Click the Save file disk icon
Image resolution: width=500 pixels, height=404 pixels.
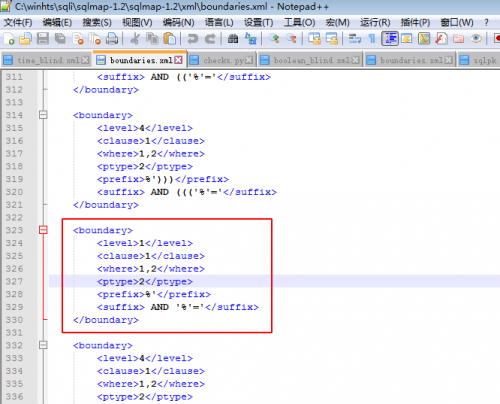(43, 39)
